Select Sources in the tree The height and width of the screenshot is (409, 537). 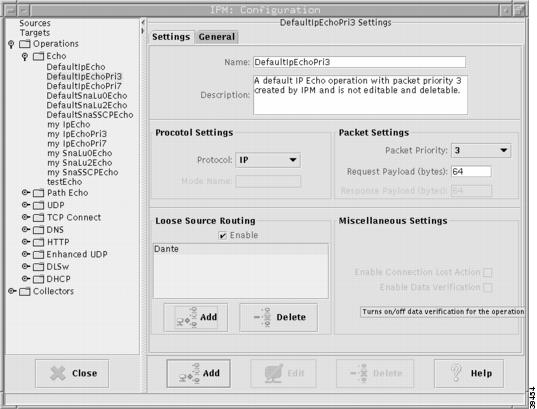coord(35,23)
